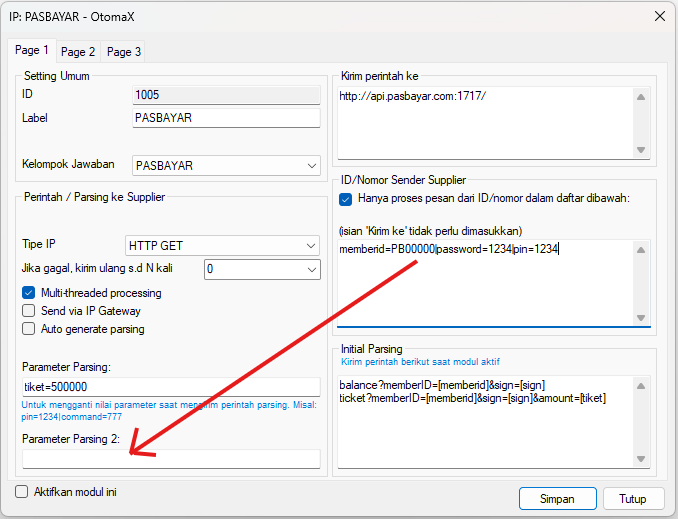The width and height of the screenshot is (678, 519).
Task: Click the 'Untuk mengganti nilai parameter' hint text
Action: click(169, 411)
